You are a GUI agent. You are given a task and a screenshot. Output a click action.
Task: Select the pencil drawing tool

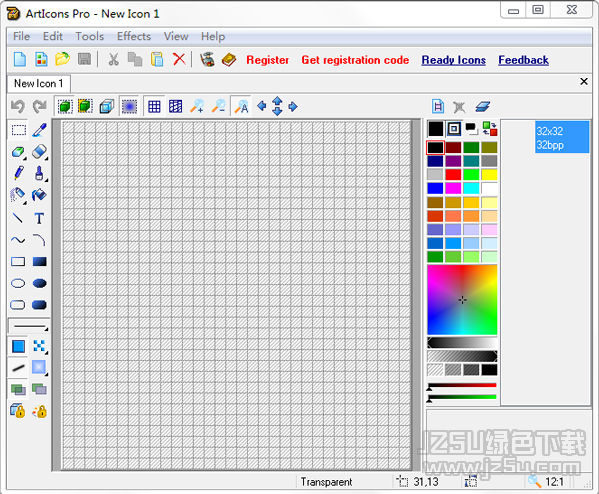18,173
